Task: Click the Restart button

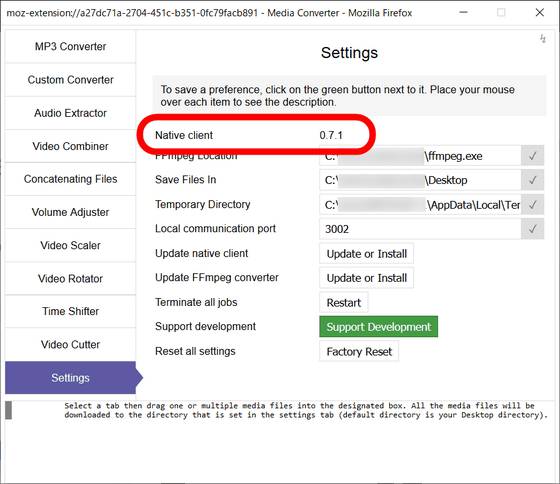Action: click(x=344, y=303)
